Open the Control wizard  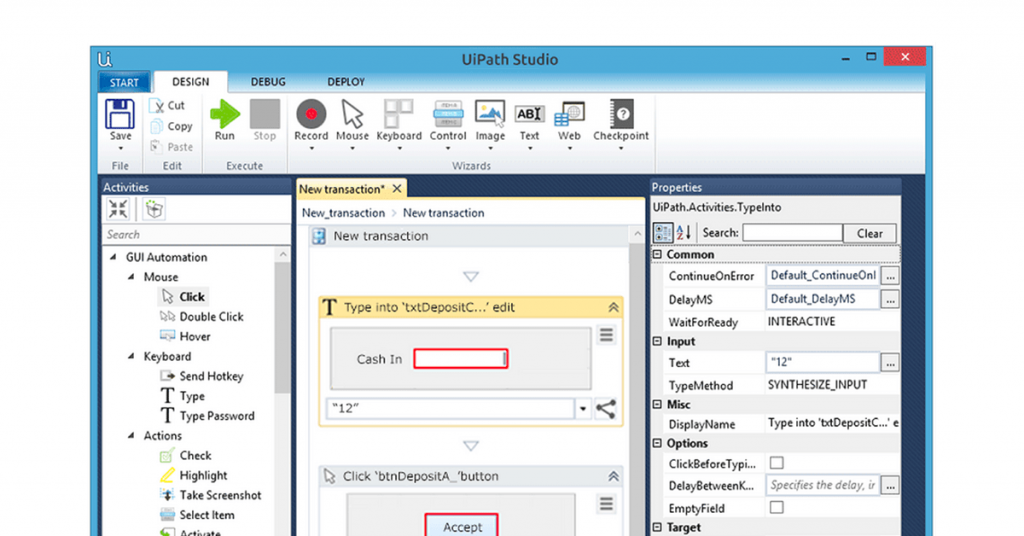point(448,120)
